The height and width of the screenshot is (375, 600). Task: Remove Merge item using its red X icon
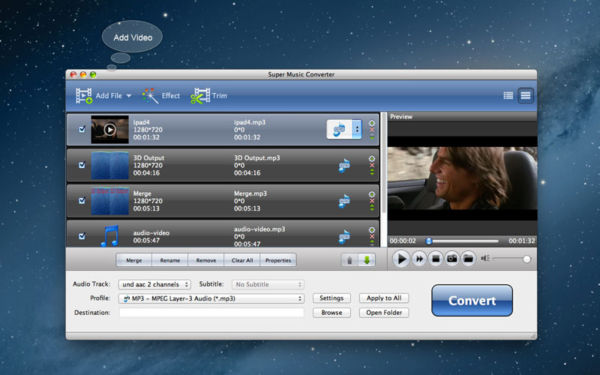click(x=372, y=201)
